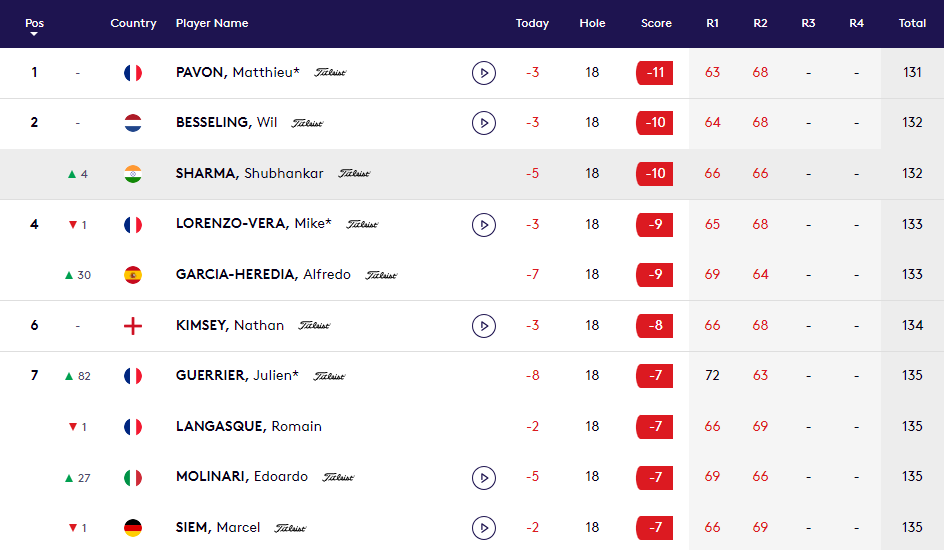Click Today column header
This screenshot has height=550, width=944.
pos(532,23)
